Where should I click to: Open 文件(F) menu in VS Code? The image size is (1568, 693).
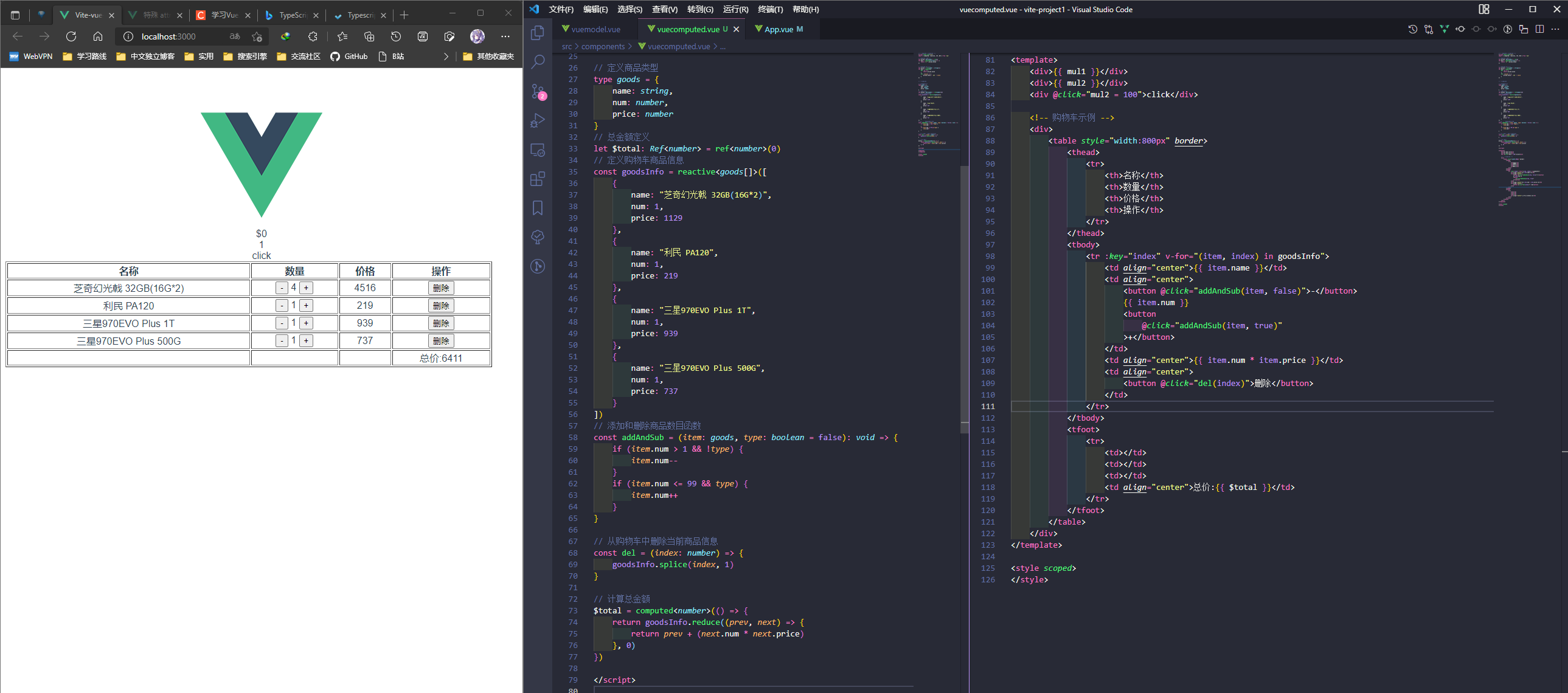[561, 9]
